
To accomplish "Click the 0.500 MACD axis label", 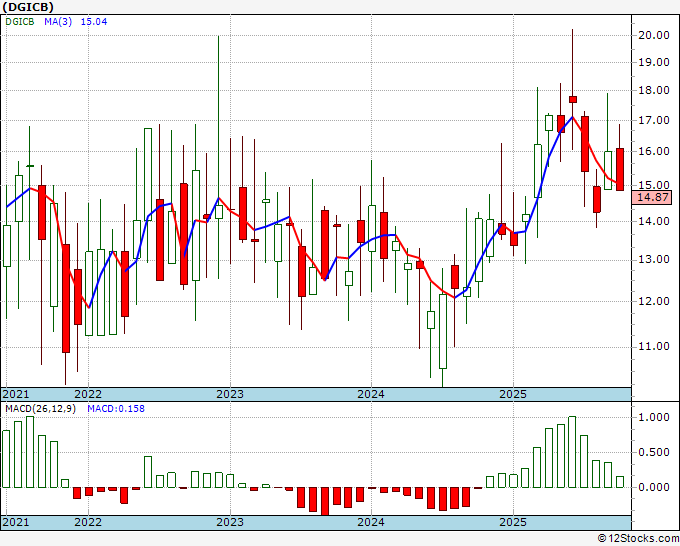I will click(x=654, y=452).
